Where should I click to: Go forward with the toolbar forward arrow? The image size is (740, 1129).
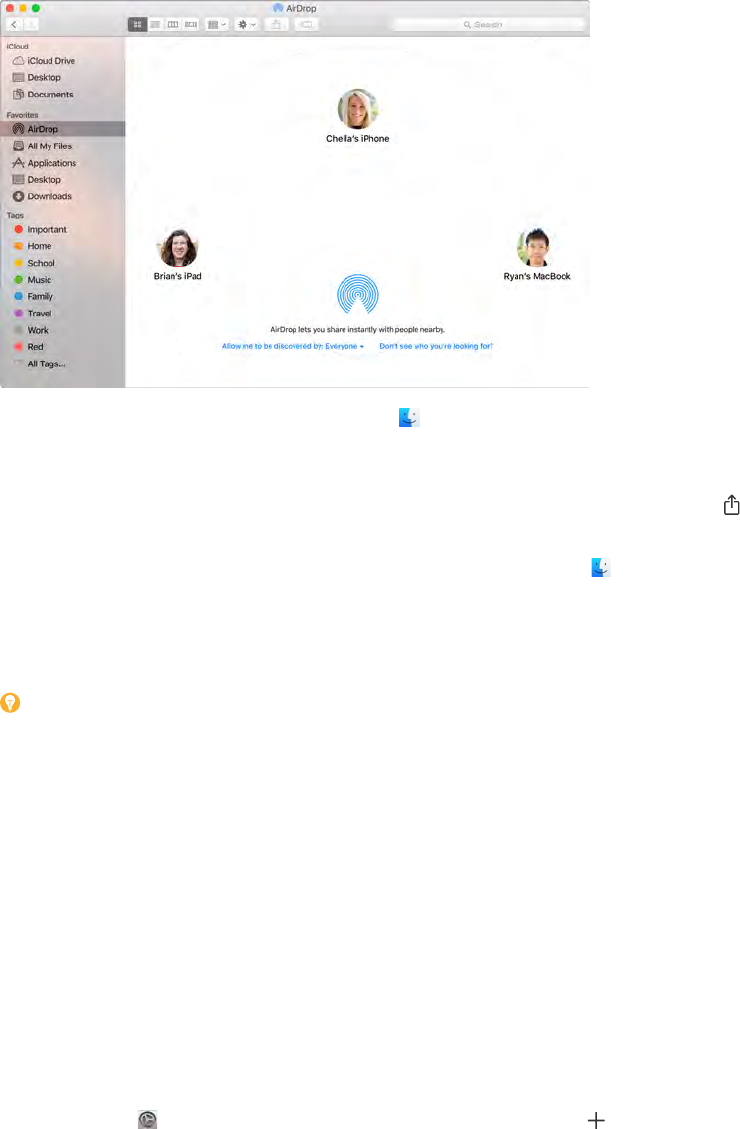tap(31, 24)
